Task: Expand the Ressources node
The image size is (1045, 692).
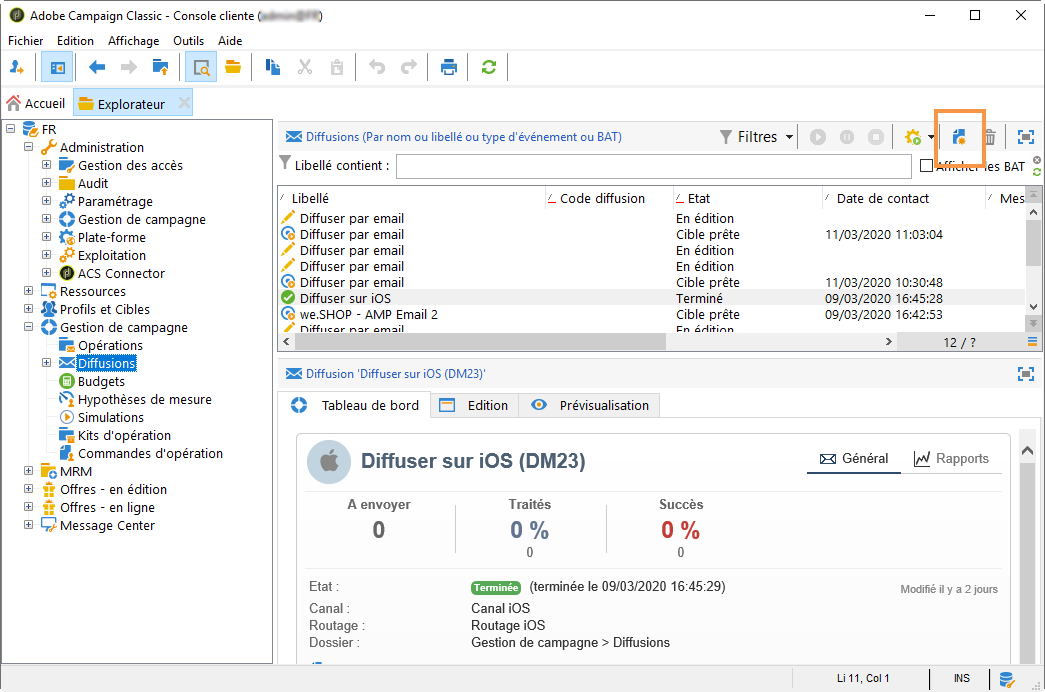Action: (x=29, y=291)
